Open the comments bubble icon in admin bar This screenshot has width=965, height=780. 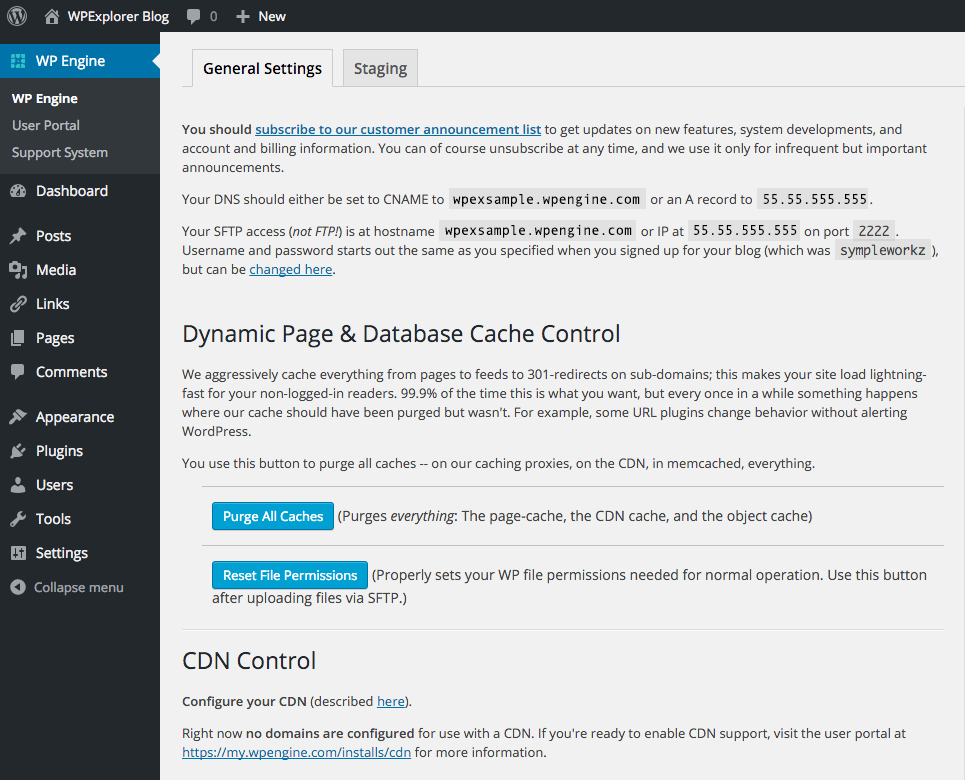193,17
